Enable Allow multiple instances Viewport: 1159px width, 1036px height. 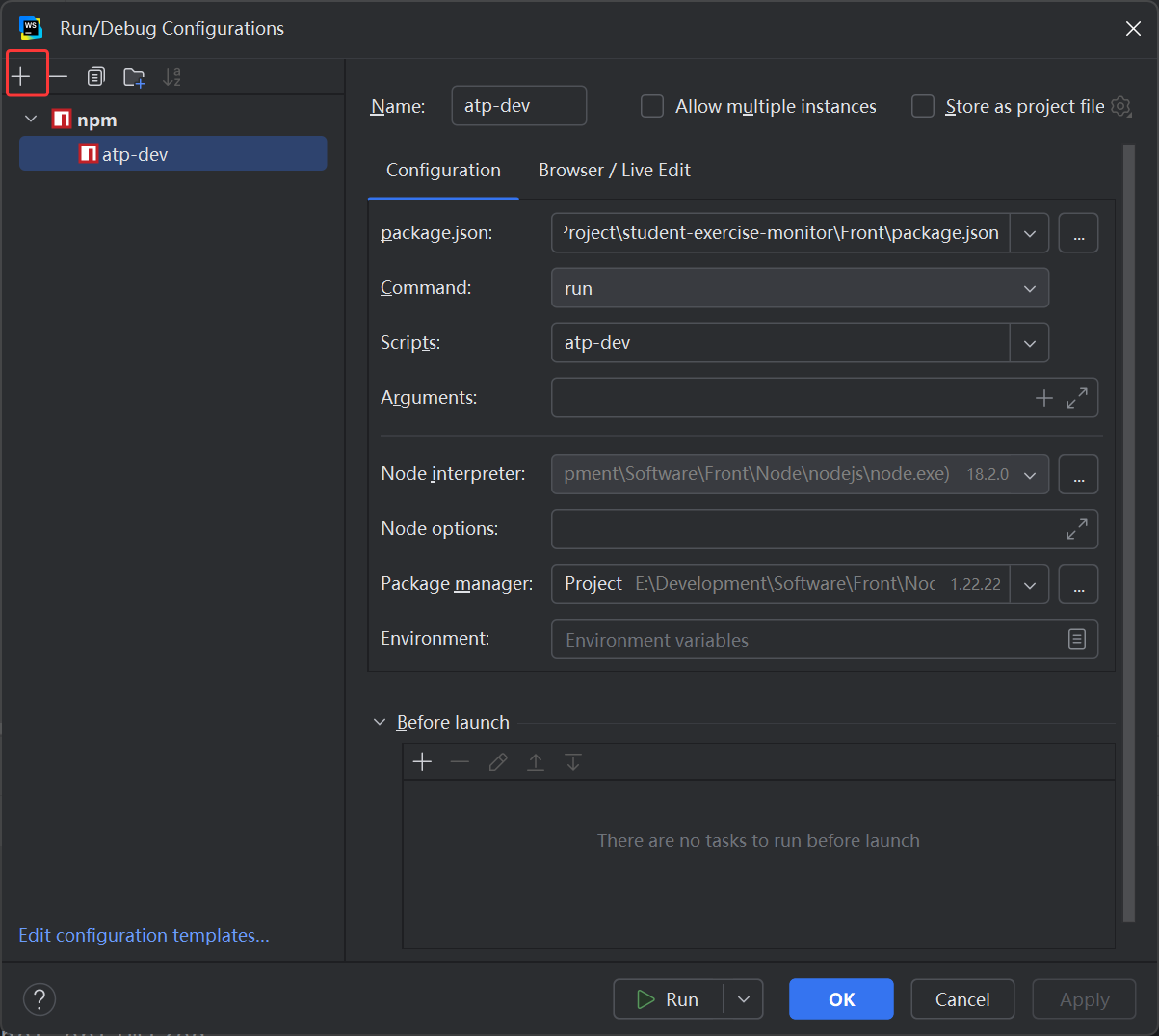click(652, 106)
